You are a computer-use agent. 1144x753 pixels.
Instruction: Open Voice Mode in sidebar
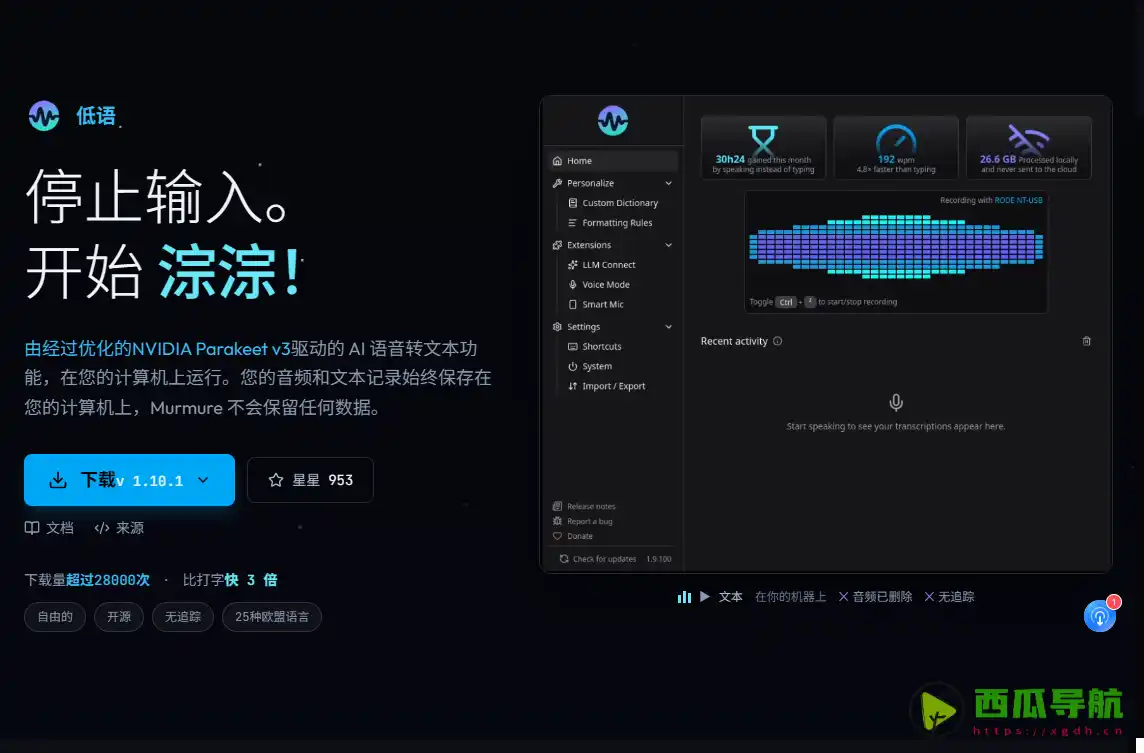pos(606,285)
